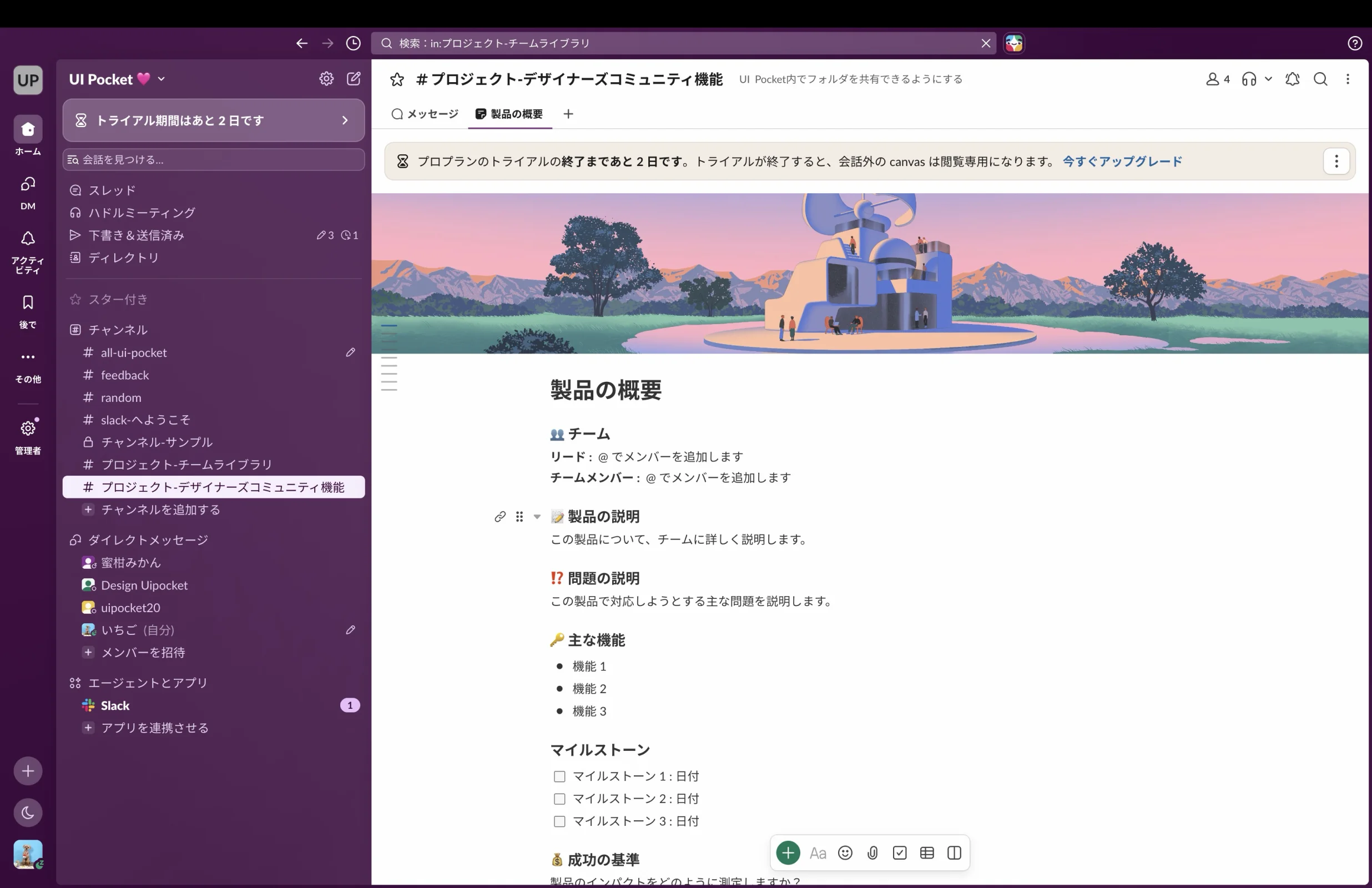This screenshot has width=1372, height=888.
Task: Open スレッド in sidebar
Action: 213,190
